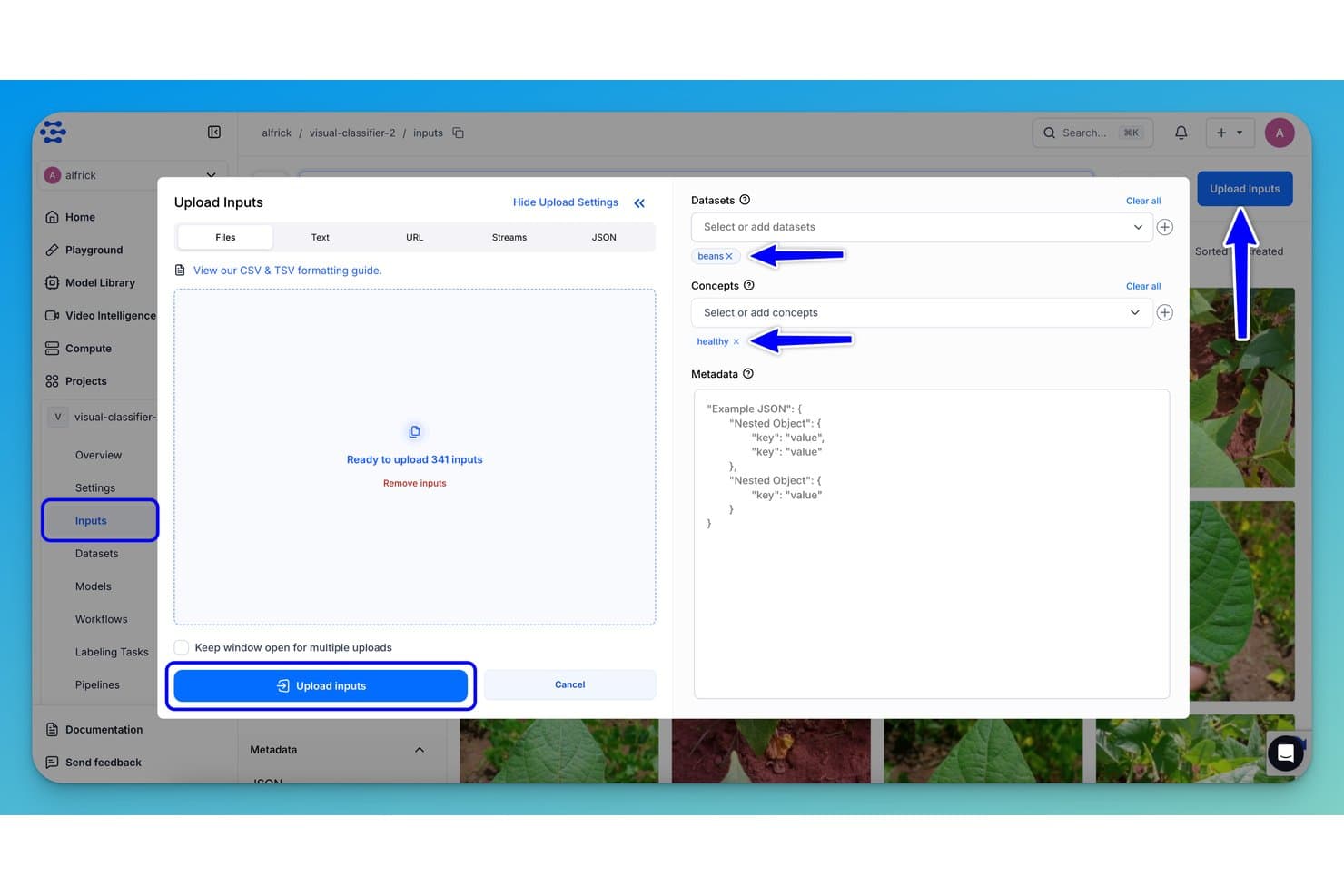
Task: Click the Clarifai logo icon
Action: coord(54,132)
